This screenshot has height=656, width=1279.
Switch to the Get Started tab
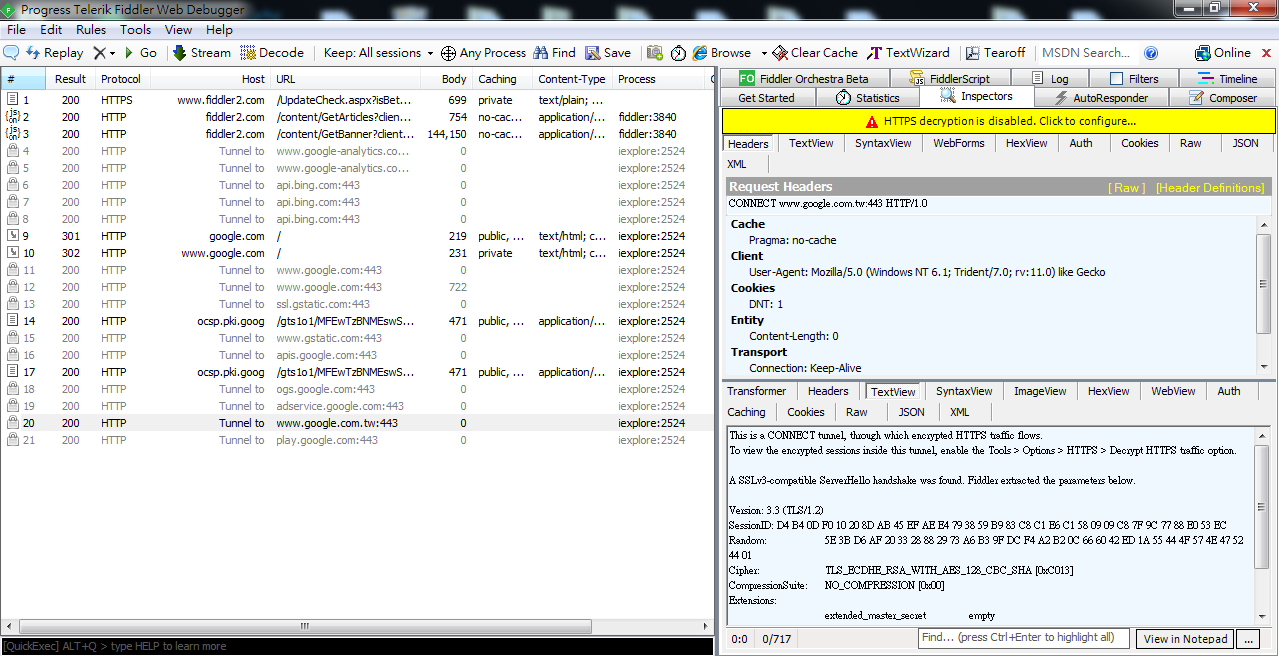766,98
